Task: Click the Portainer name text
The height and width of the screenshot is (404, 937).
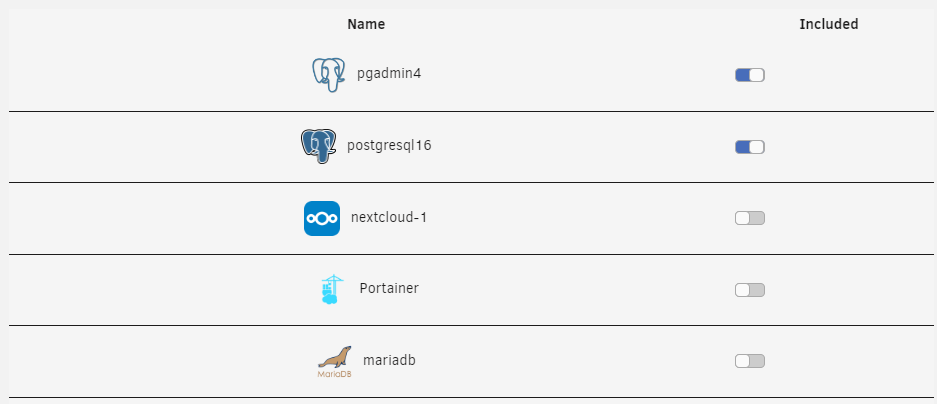Action: 389,288
